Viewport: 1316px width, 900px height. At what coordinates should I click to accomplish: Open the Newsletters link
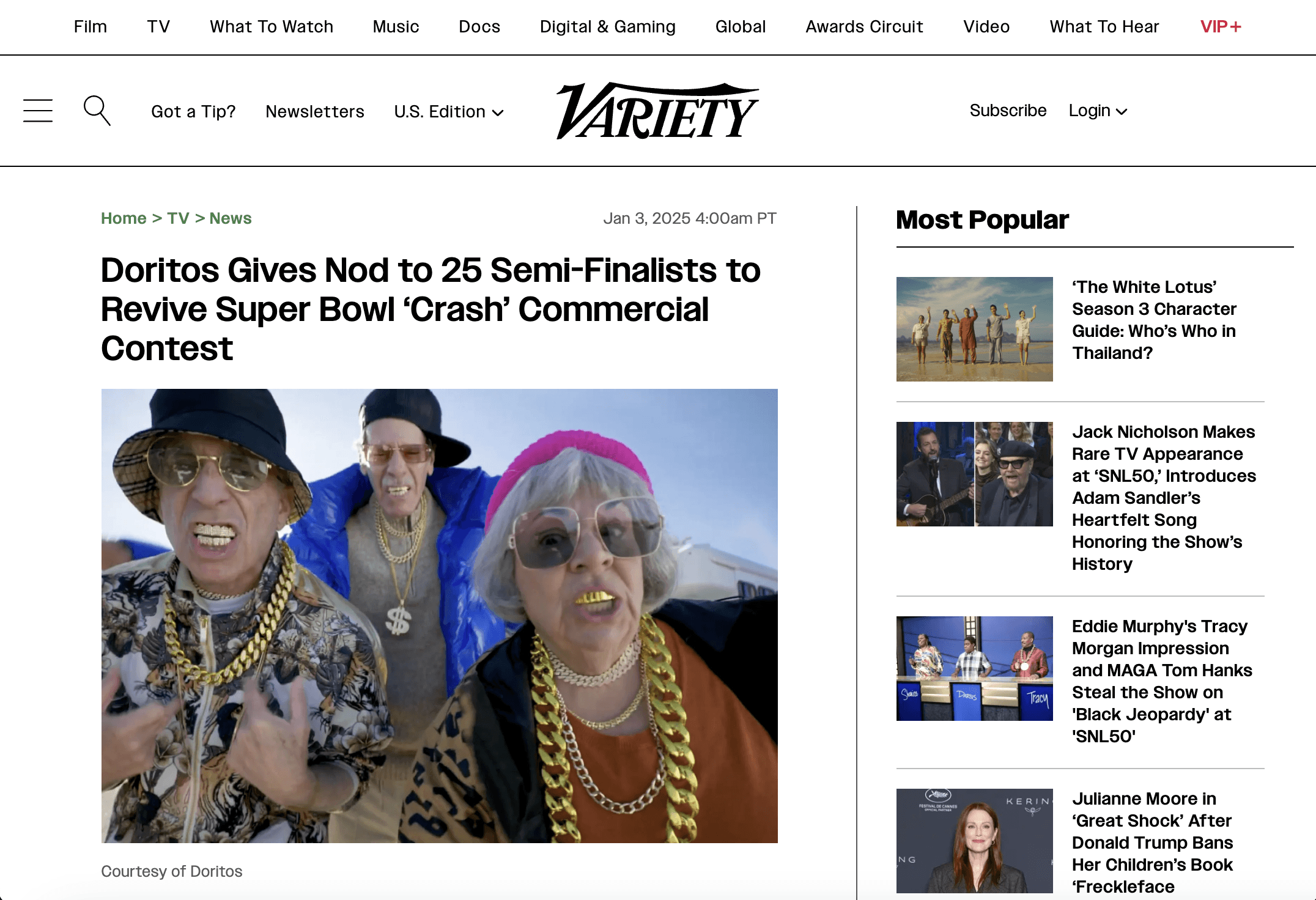314,112
